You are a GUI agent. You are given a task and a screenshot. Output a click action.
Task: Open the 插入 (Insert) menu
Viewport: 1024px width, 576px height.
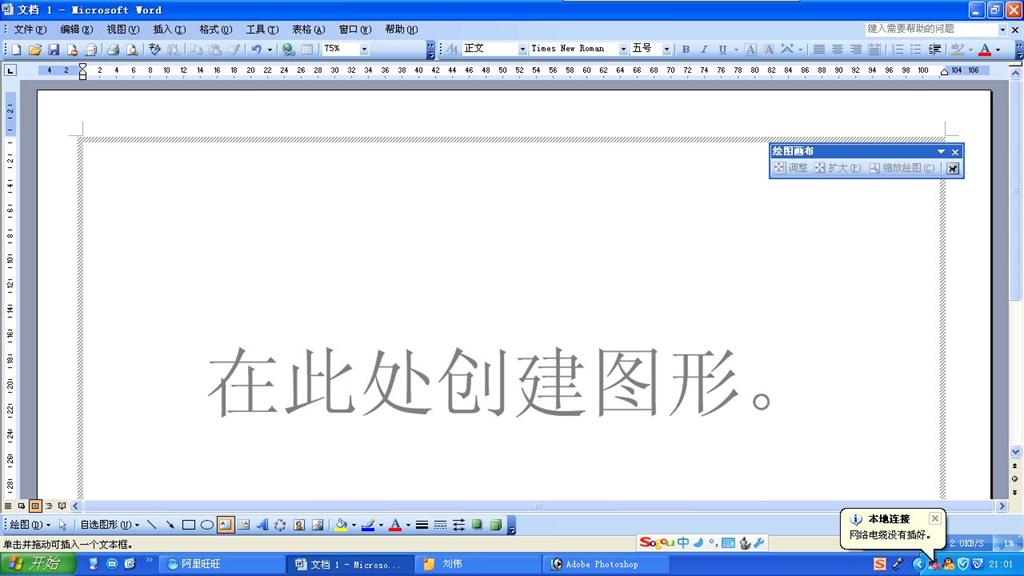[x=168, y=30]
